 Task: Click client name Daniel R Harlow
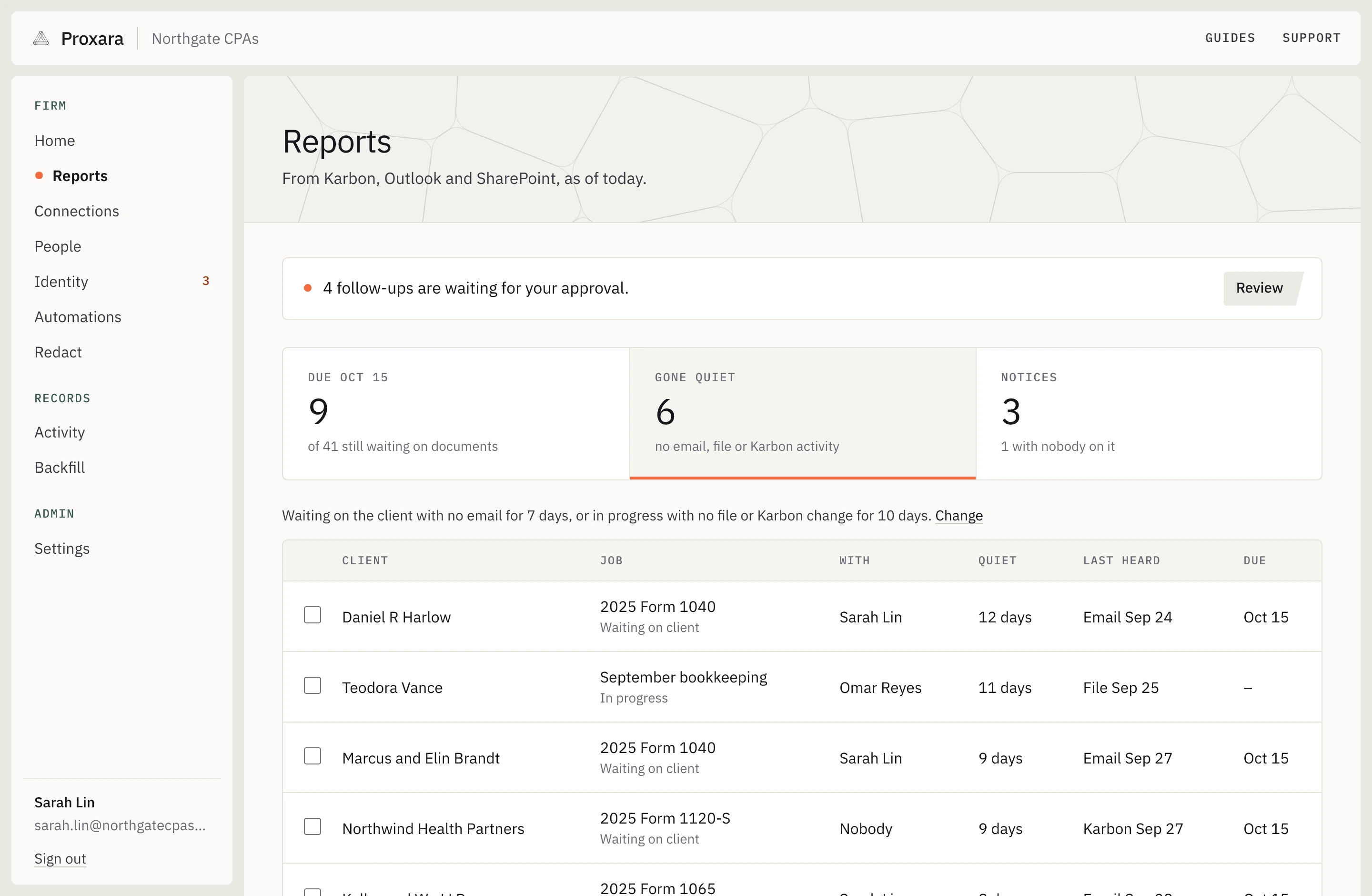pos(397,617)
